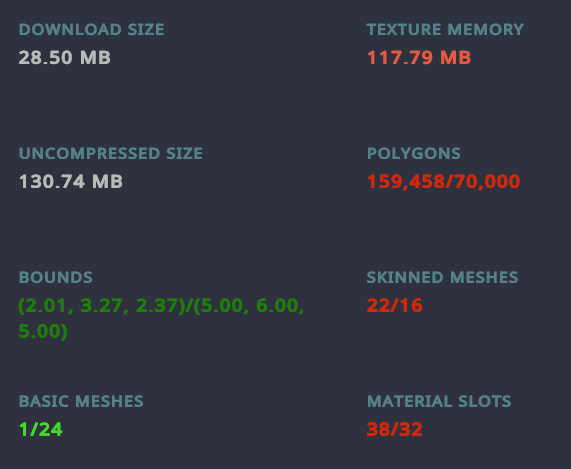Select the 22/16 skinned meshes value
This screenshot has width=571, height=469.
394,305
